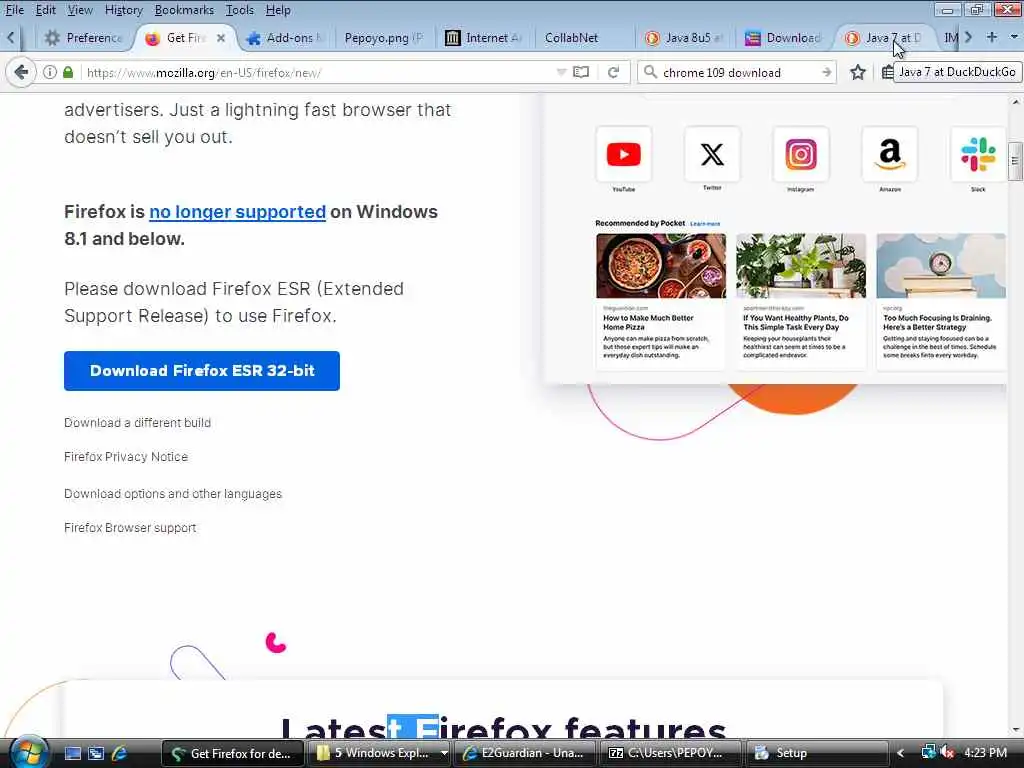
Task: Switch to the Add-ons tab
Action: click(x=285, y=38)
